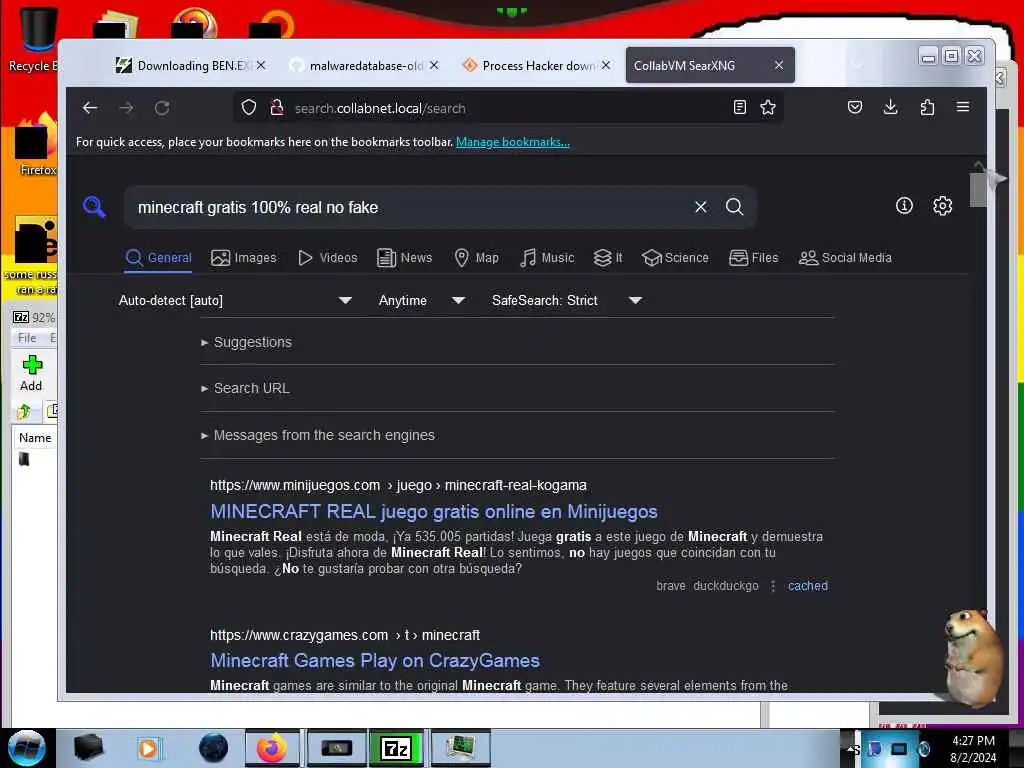Select the Map search category
1024x768 pixels.
click(x=477, y=258)
